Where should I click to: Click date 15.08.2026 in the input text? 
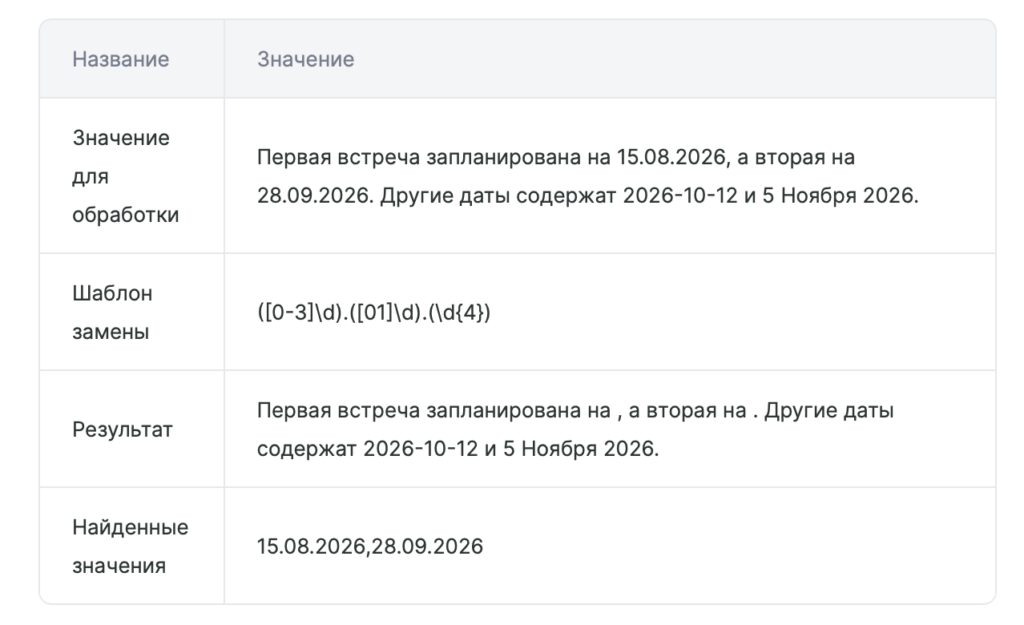(673, 157)
